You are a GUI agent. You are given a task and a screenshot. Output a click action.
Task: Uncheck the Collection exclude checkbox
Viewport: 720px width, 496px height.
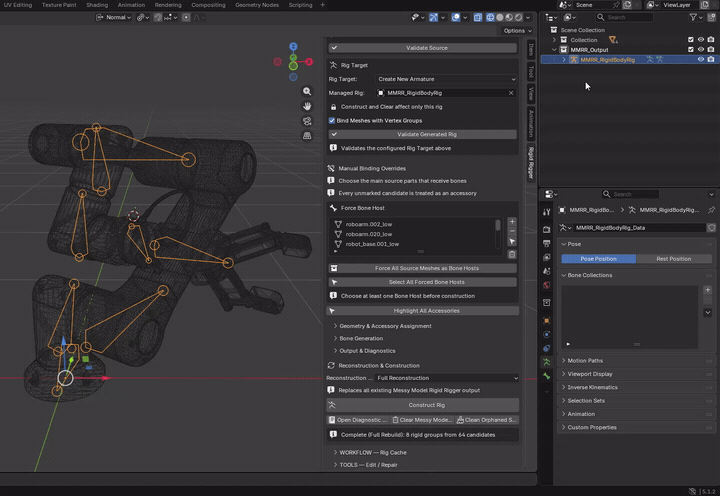pos(691,40)
